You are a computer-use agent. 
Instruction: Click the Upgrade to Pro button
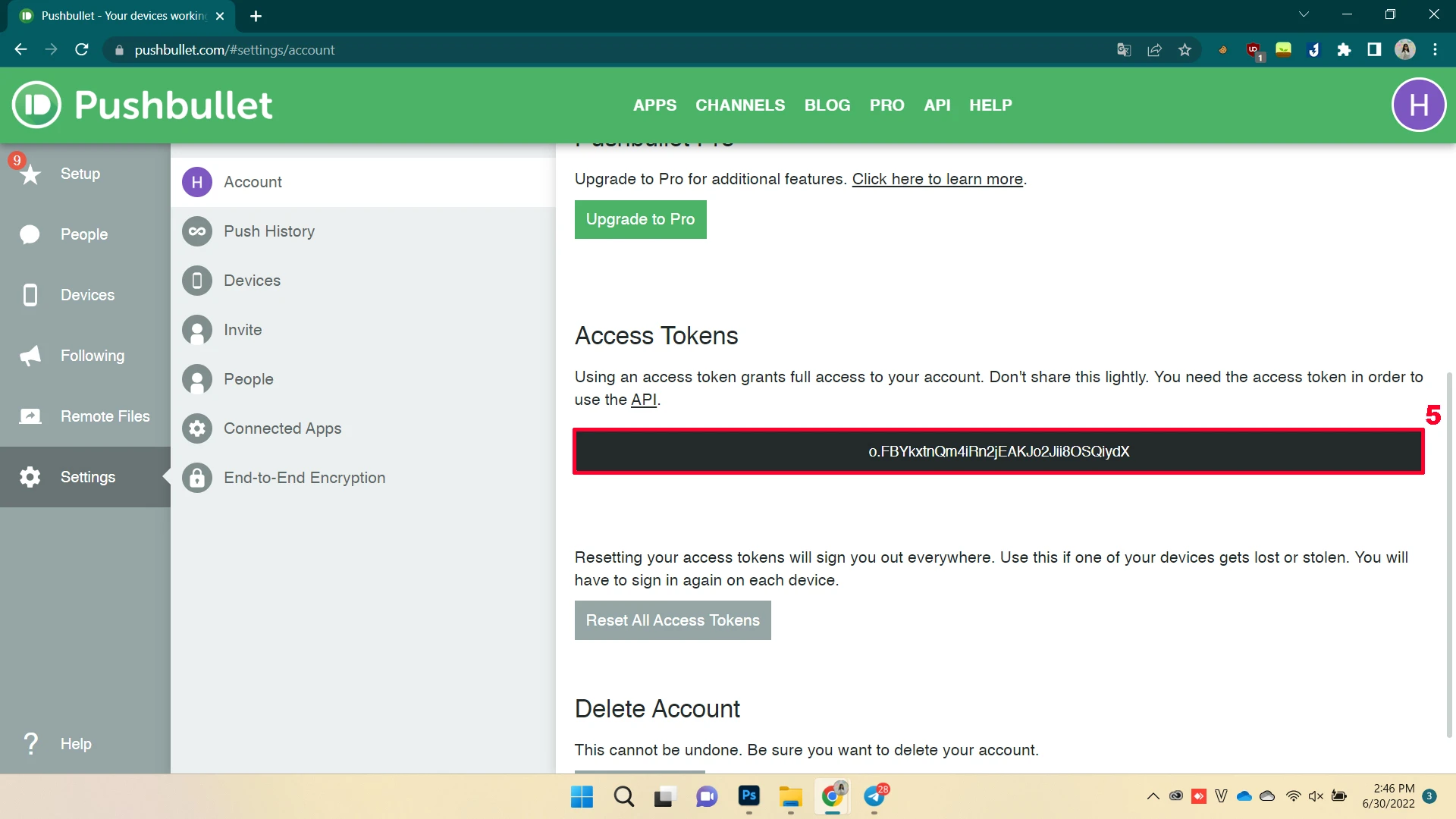point(641,219)
